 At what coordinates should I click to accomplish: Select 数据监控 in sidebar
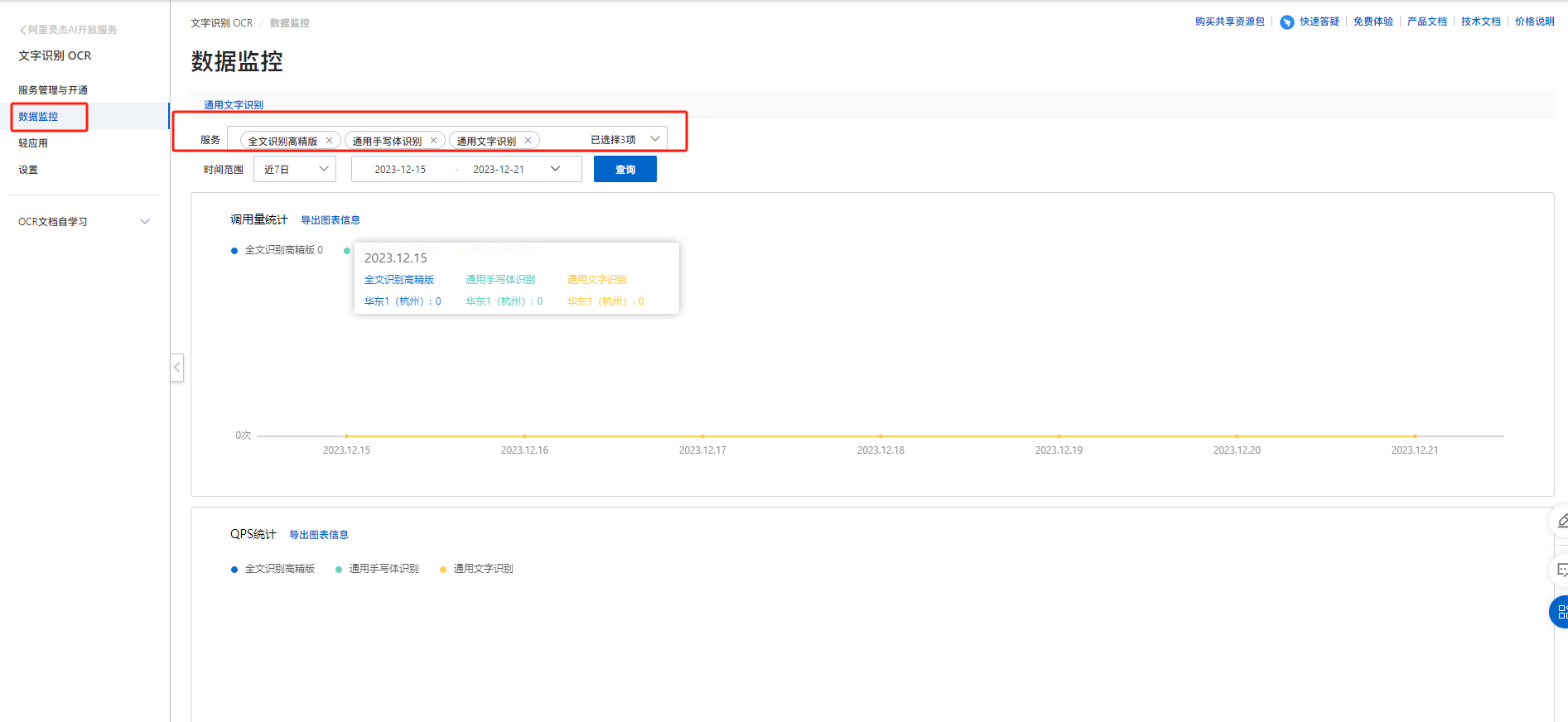38,117
